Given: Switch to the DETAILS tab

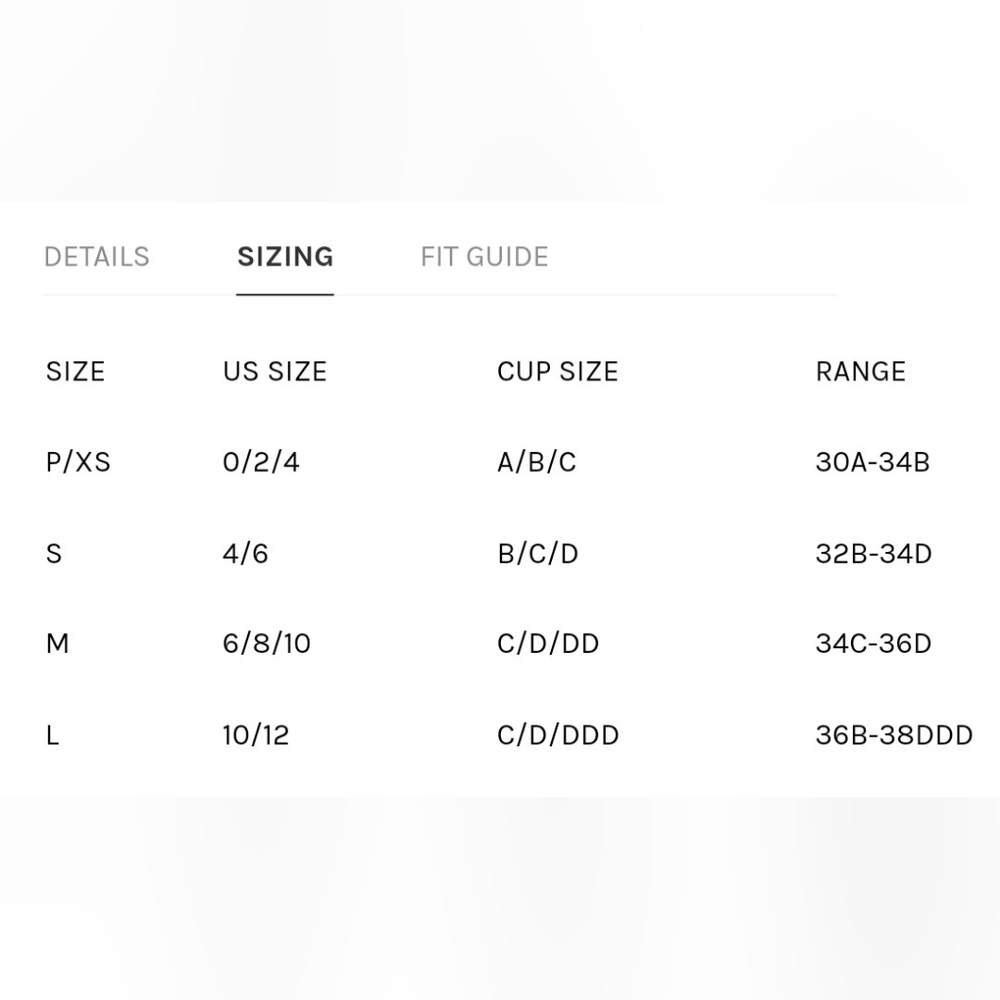Looking at the screenshot, I should (97, 257).
